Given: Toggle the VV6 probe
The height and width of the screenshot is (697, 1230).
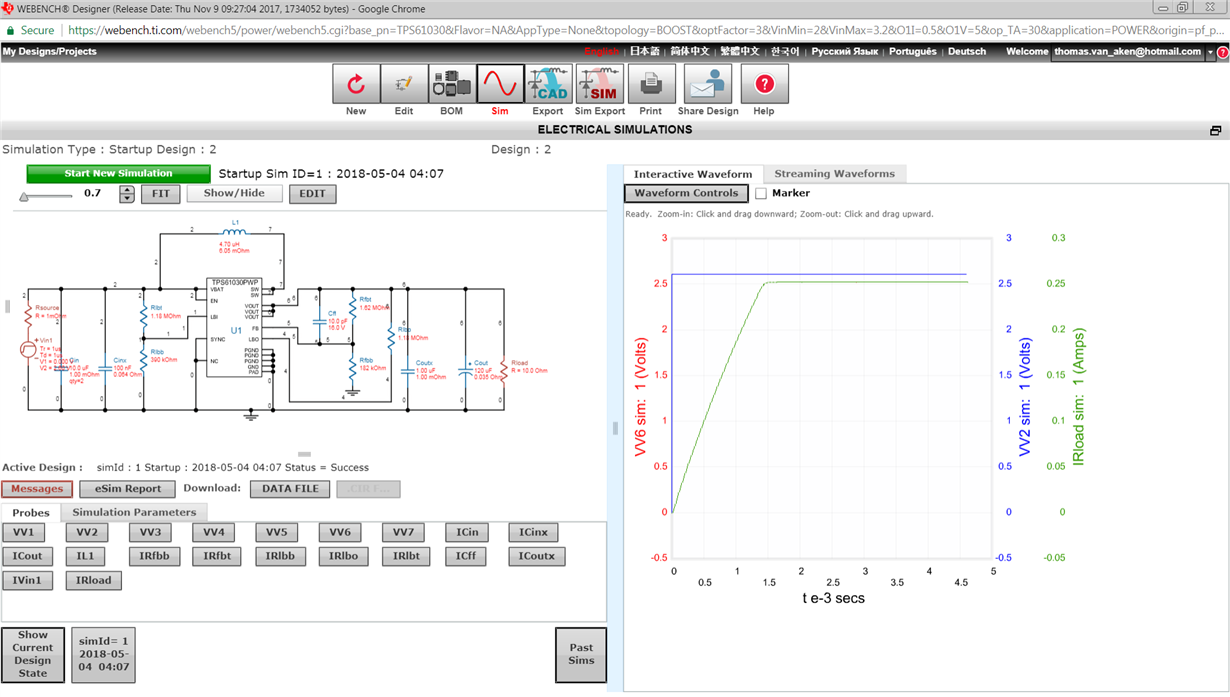Looking at the screenshot, I should [x=339, y=533].
